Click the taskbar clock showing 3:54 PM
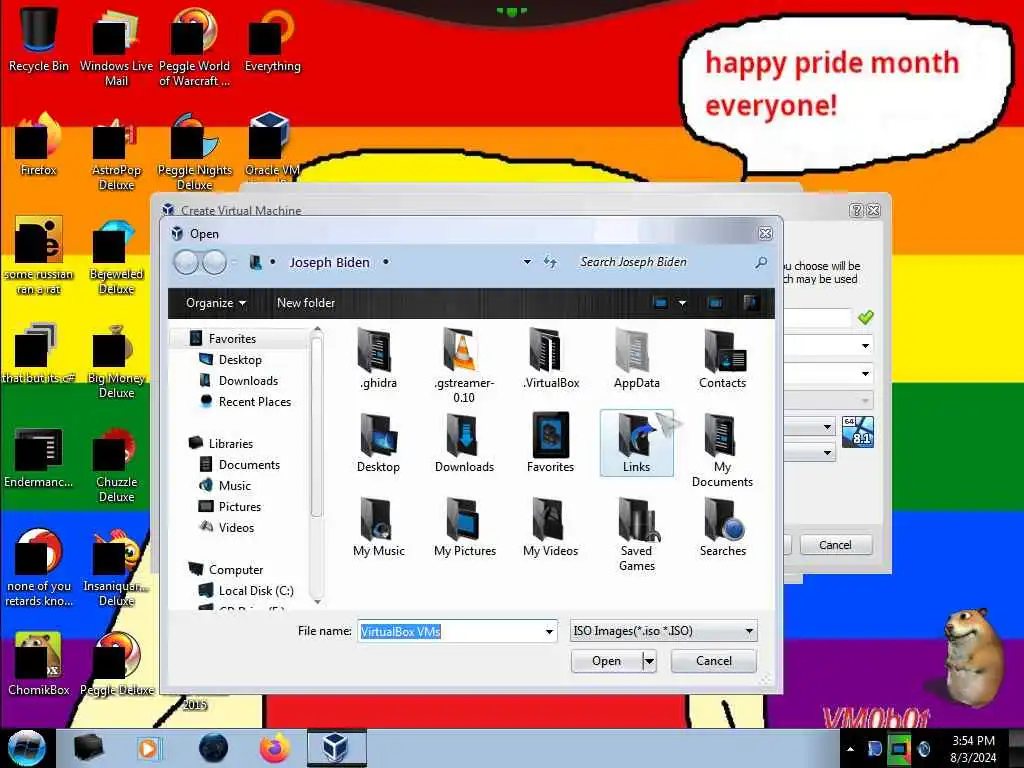Screen dimensions: 1024x768 [973, 748]
